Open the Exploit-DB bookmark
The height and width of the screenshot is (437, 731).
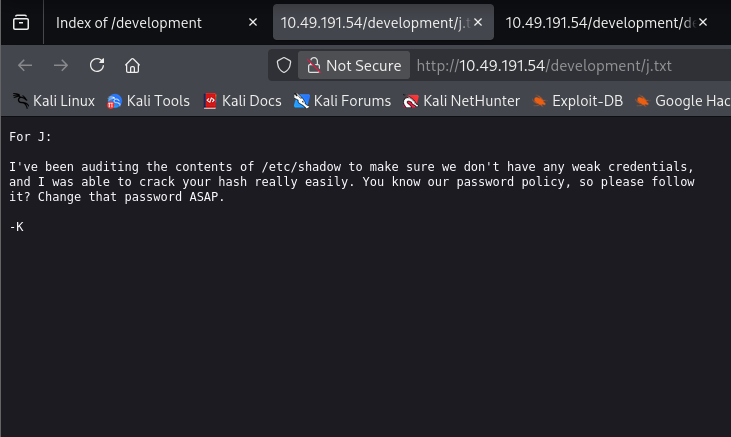pyautogui.click(x=578, y=101)
